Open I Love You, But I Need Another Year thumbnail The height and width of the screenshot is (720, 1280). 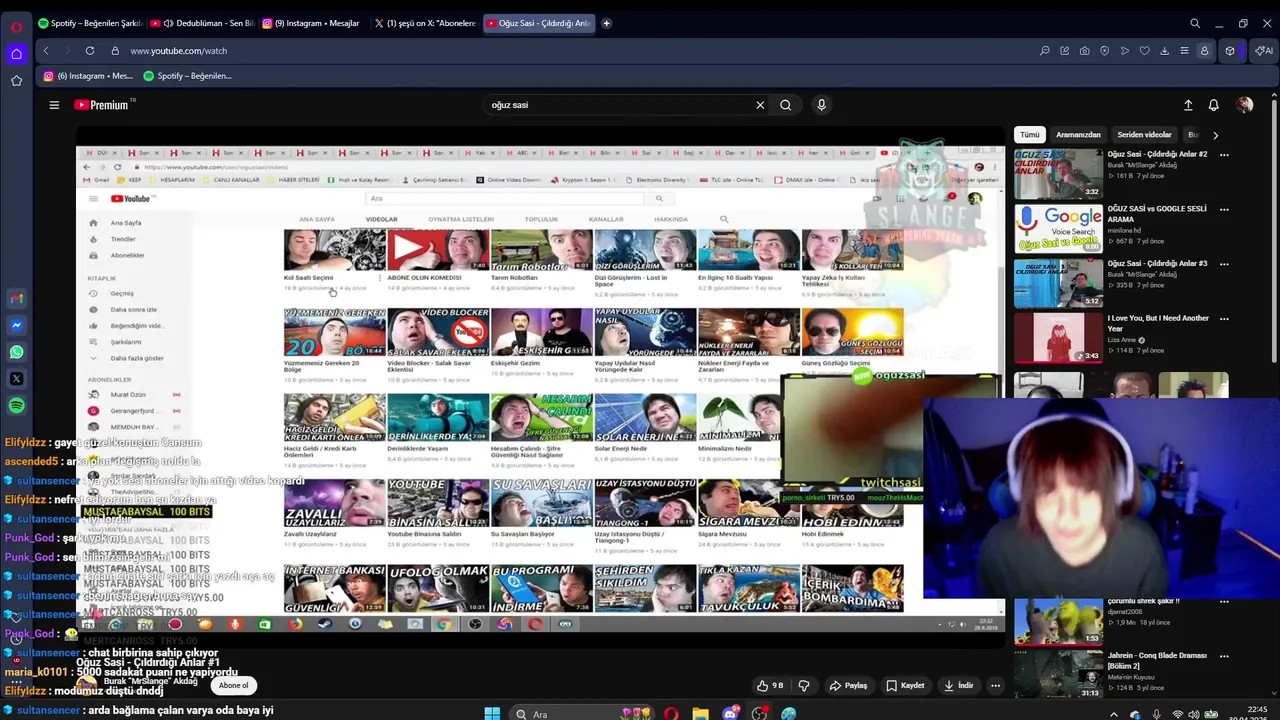point(1059,338)
